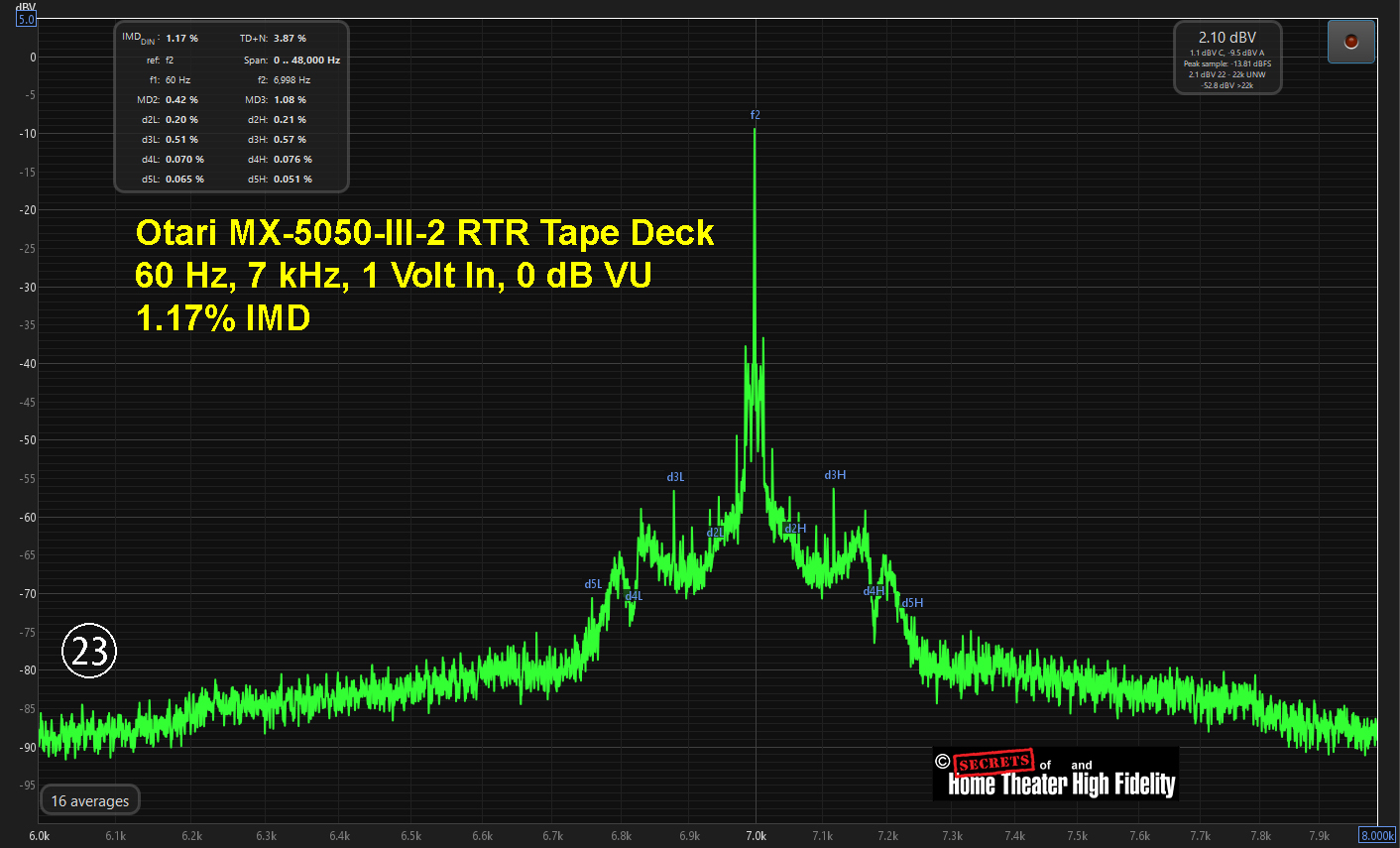Click the 6.5k frequency axis label

(x=410, y=835)
